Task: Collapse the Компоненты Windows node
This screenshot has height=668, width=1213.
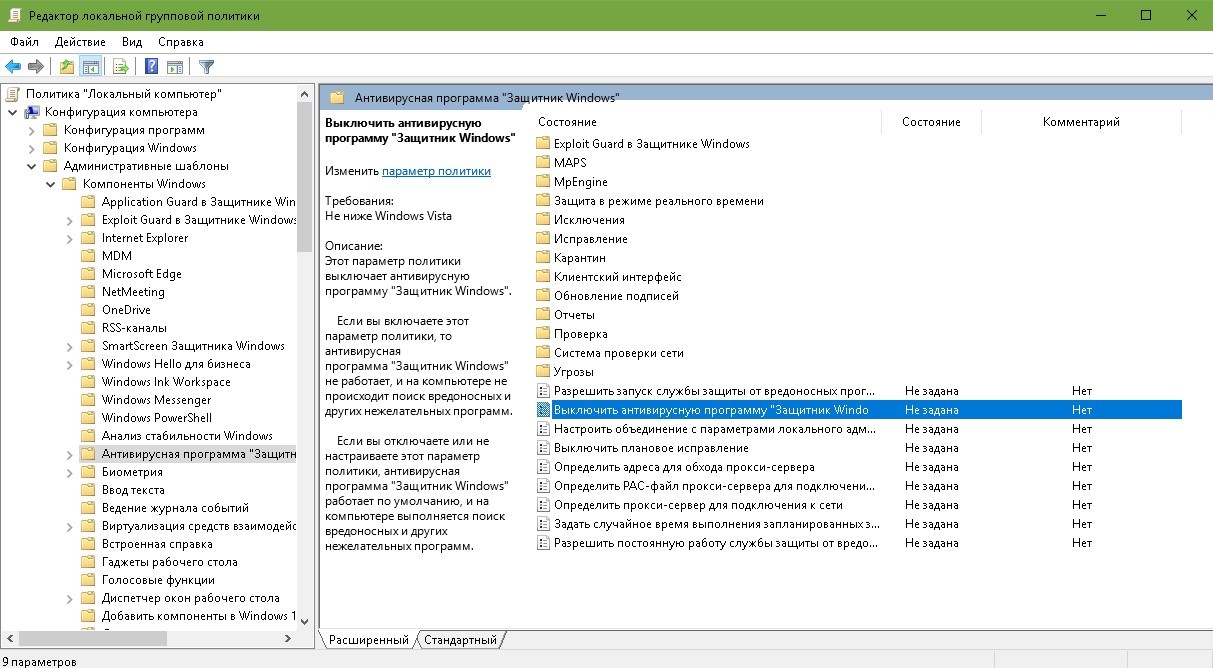Action: (x=50, y=184)
